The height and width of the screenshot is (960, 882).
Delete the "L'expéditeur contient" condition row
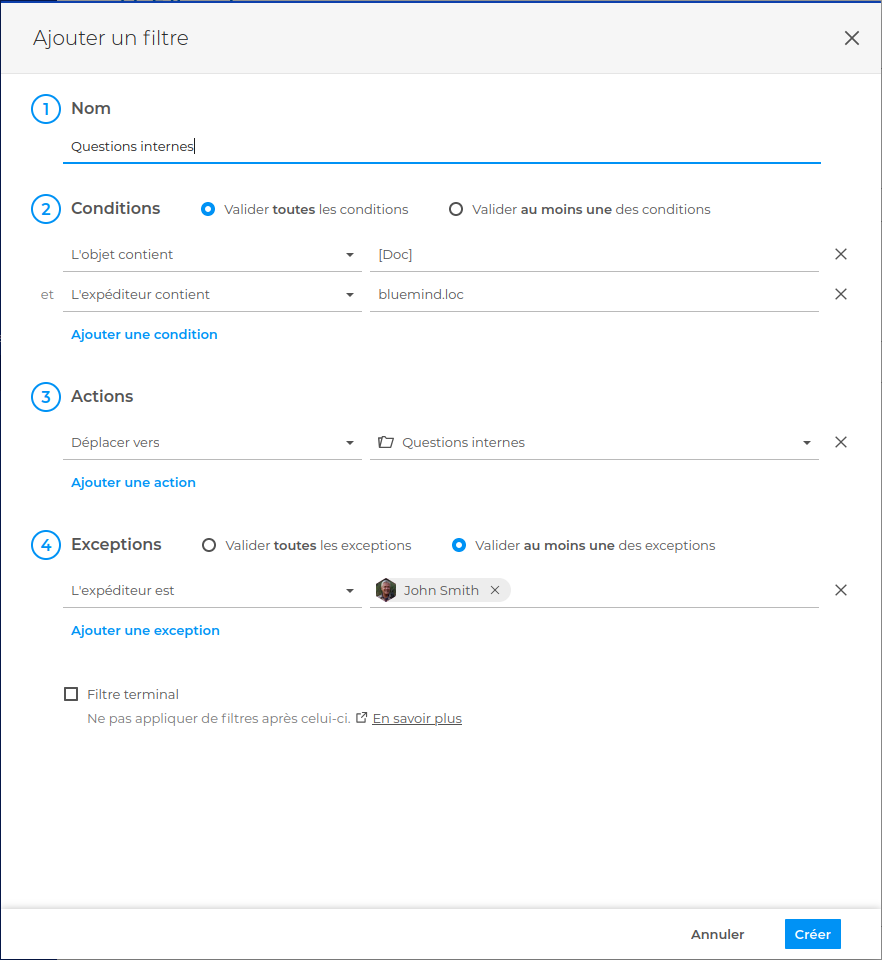click(840, 294)
